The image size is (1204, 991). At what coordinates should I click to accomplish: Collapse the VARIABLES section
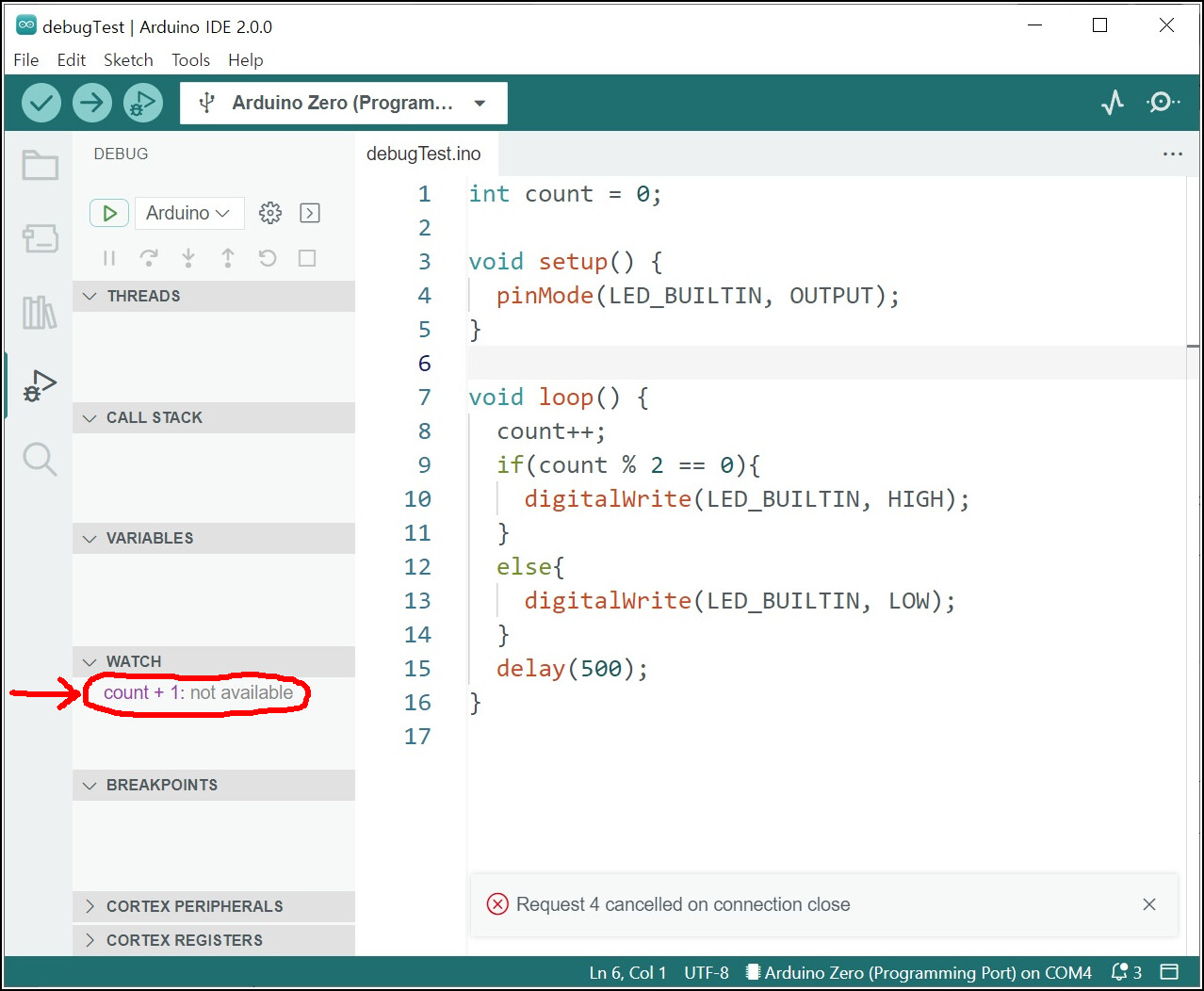pos(214,538)
